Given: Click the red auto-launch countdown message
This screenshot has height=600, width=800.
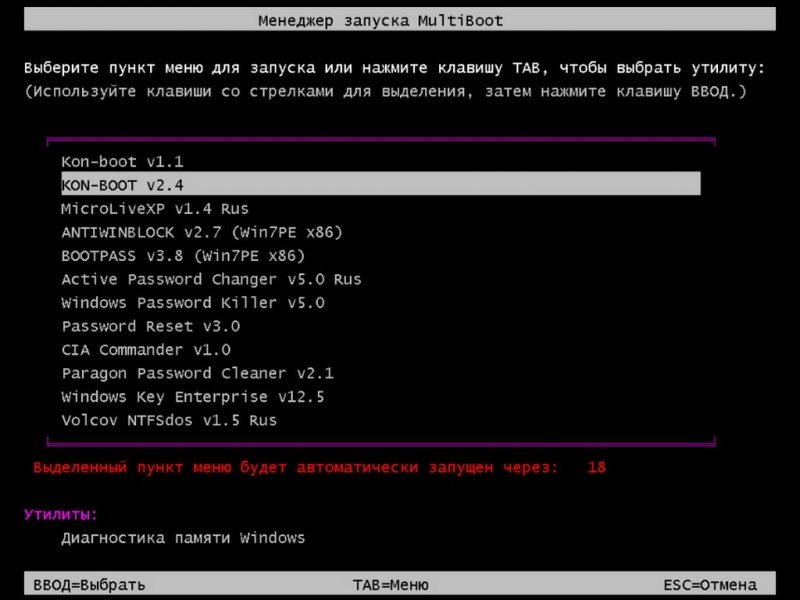Looking at the screenshot, I should pos(295,467).
